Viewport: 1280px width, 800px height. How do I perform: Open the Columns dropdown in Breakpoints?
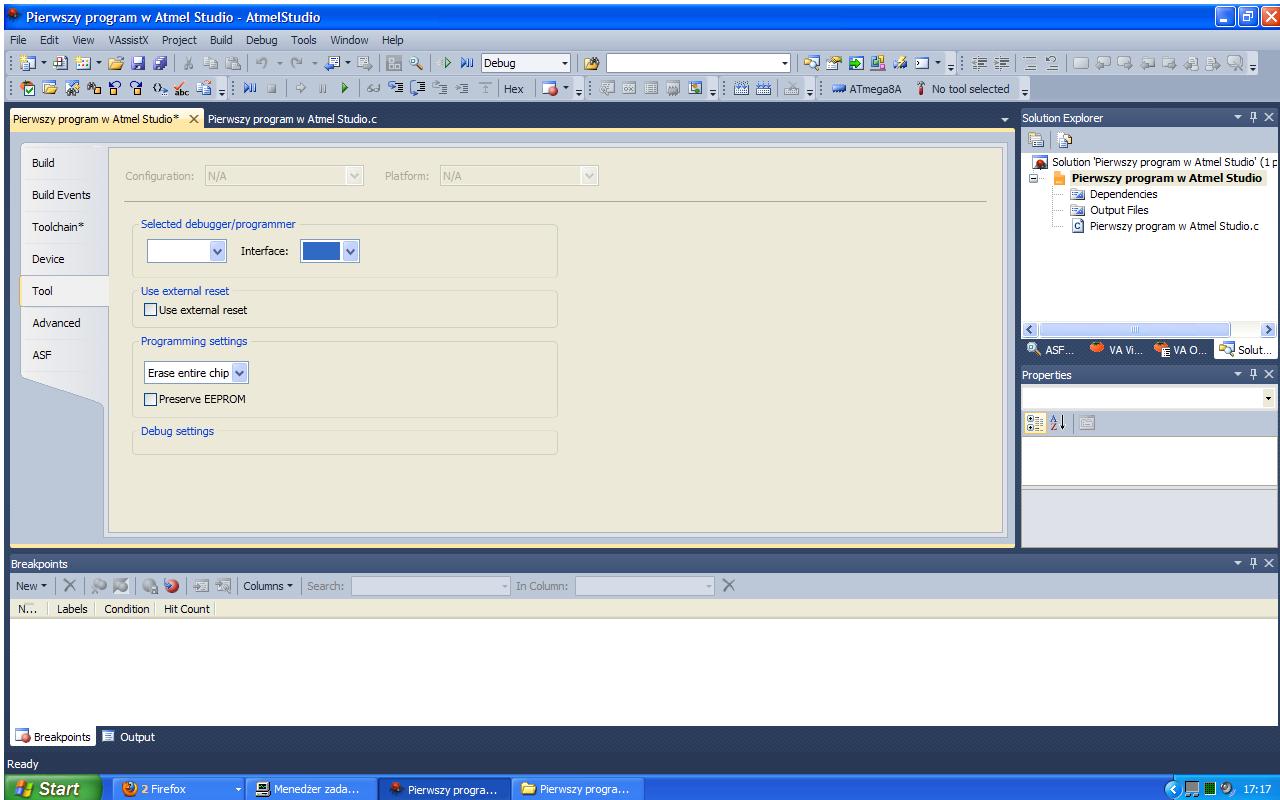[x=268, y=586]
